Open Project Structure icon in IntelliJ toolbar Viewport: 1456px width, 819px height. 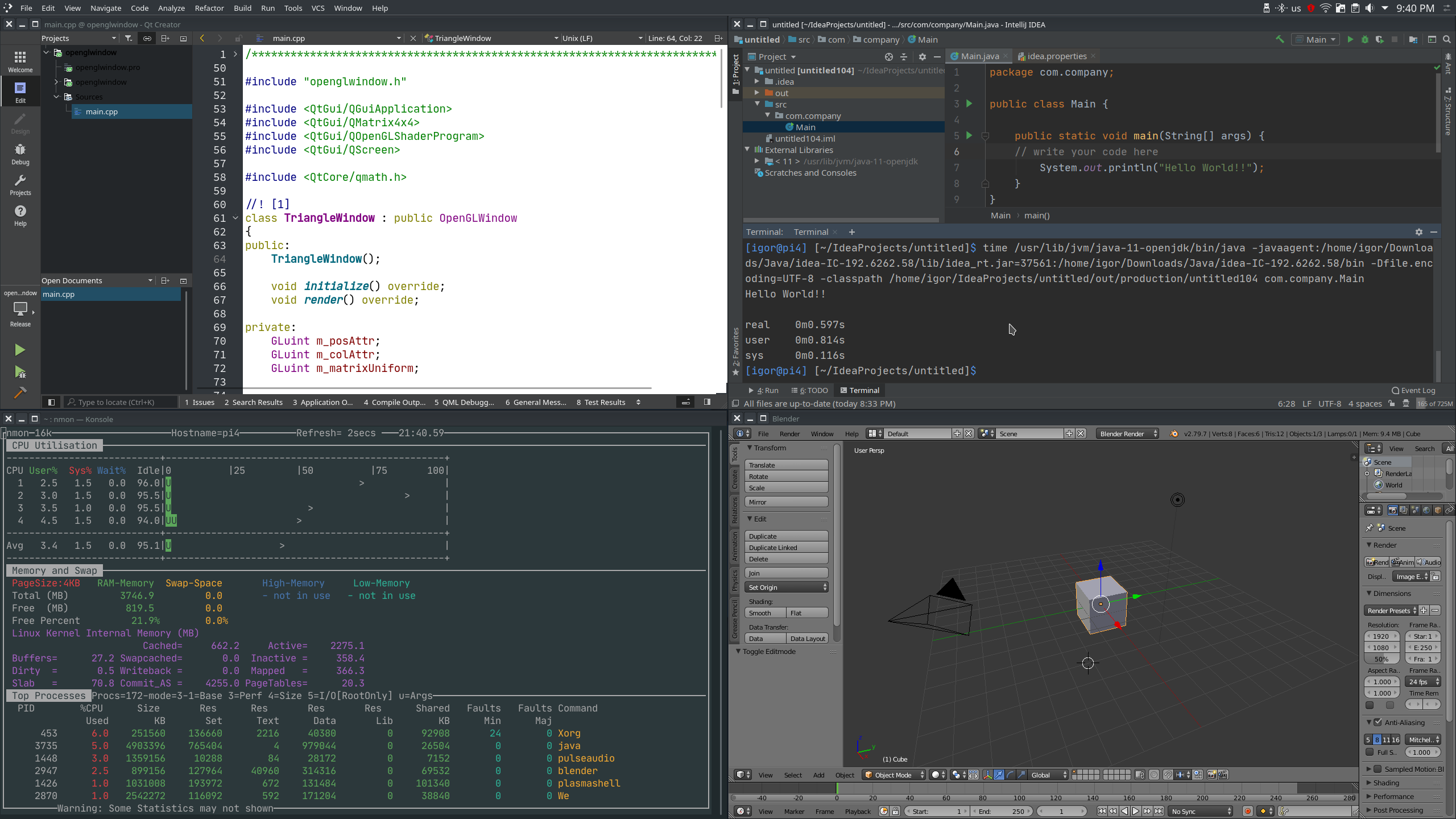point(1413,39)
